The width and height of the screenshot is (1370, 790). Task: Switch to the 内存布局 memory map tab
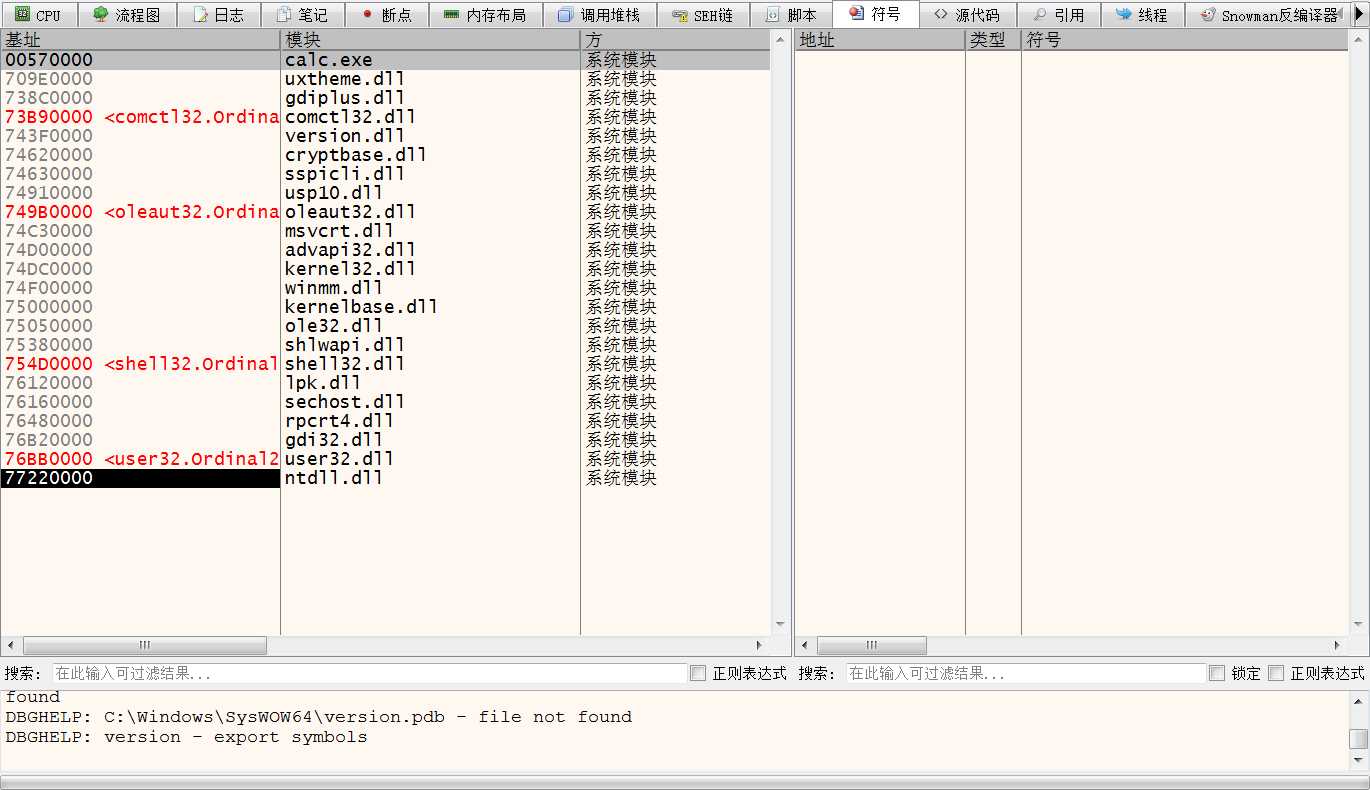pos(484,14)
